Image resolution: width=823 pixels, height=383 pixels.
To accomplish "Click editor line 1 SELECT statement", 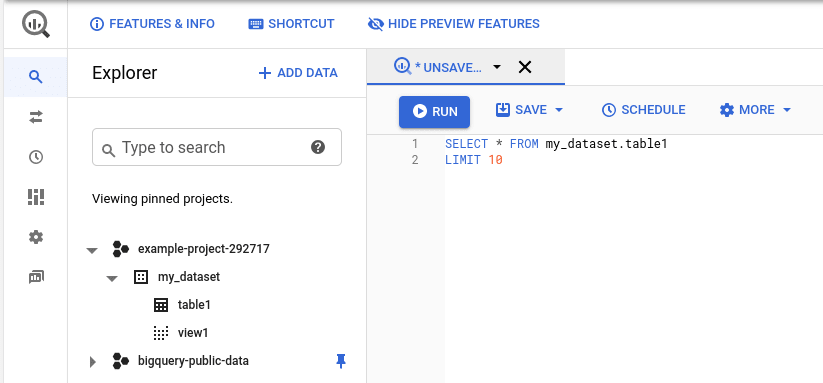I will (556, 144).
